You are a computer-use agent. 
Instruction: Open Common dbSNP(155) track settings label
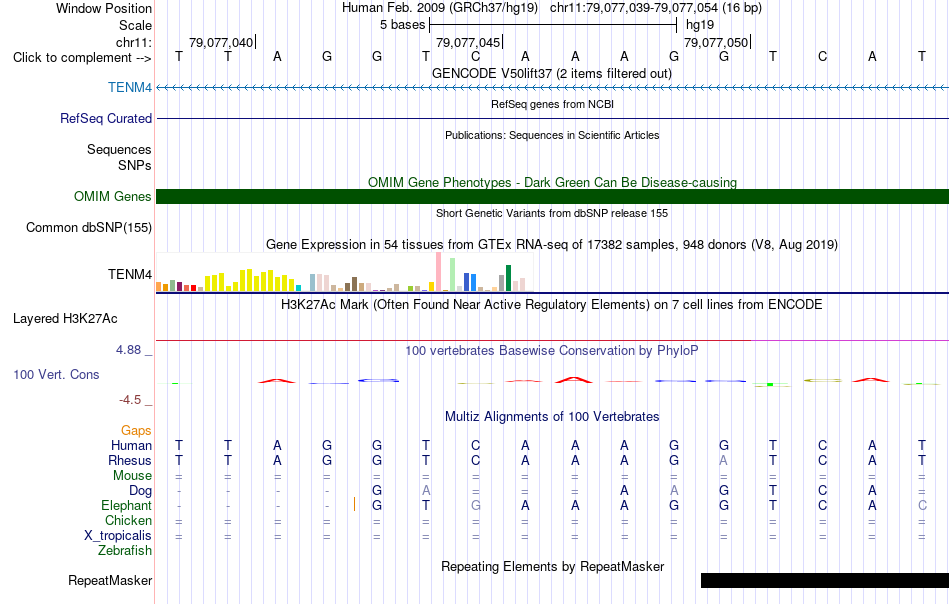point(89,227)
